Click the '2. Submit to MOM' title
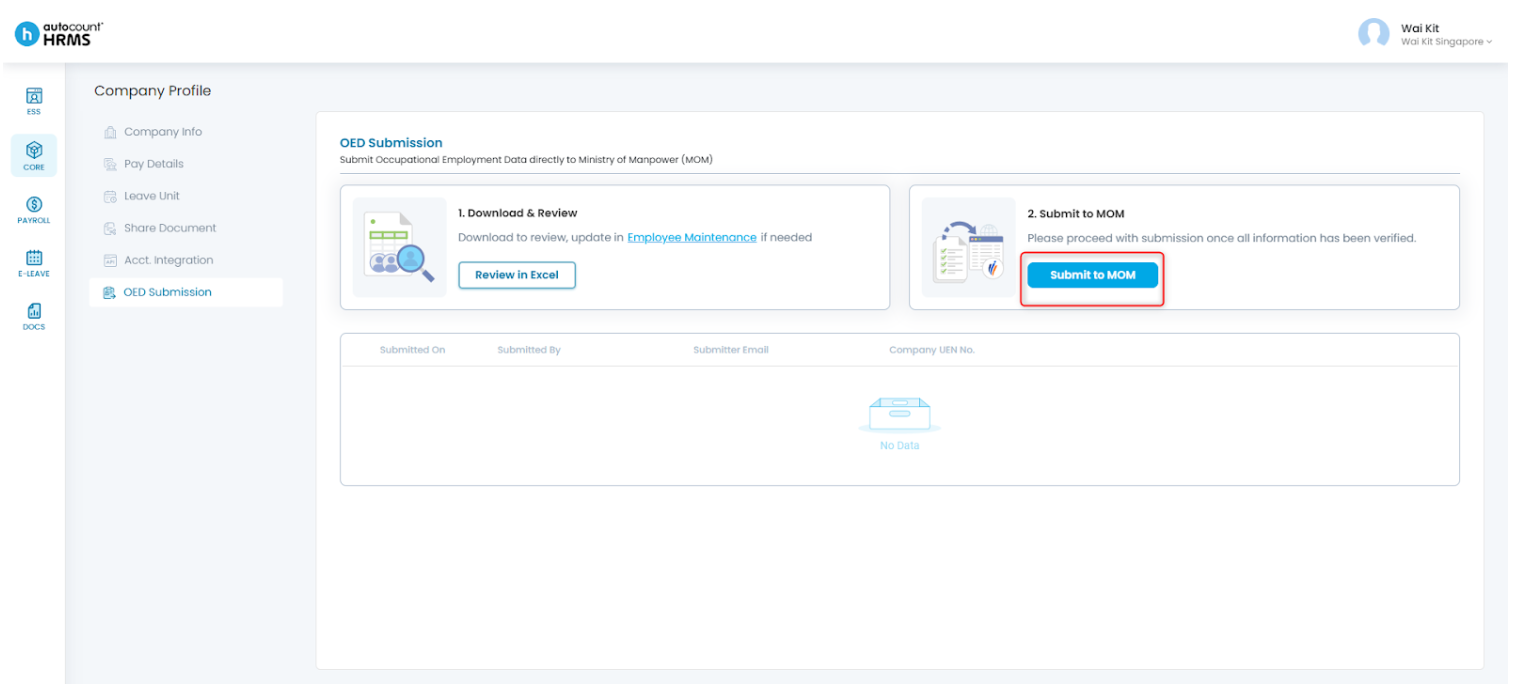Viewport: 1521px width, 684px height. point(1076,214)
